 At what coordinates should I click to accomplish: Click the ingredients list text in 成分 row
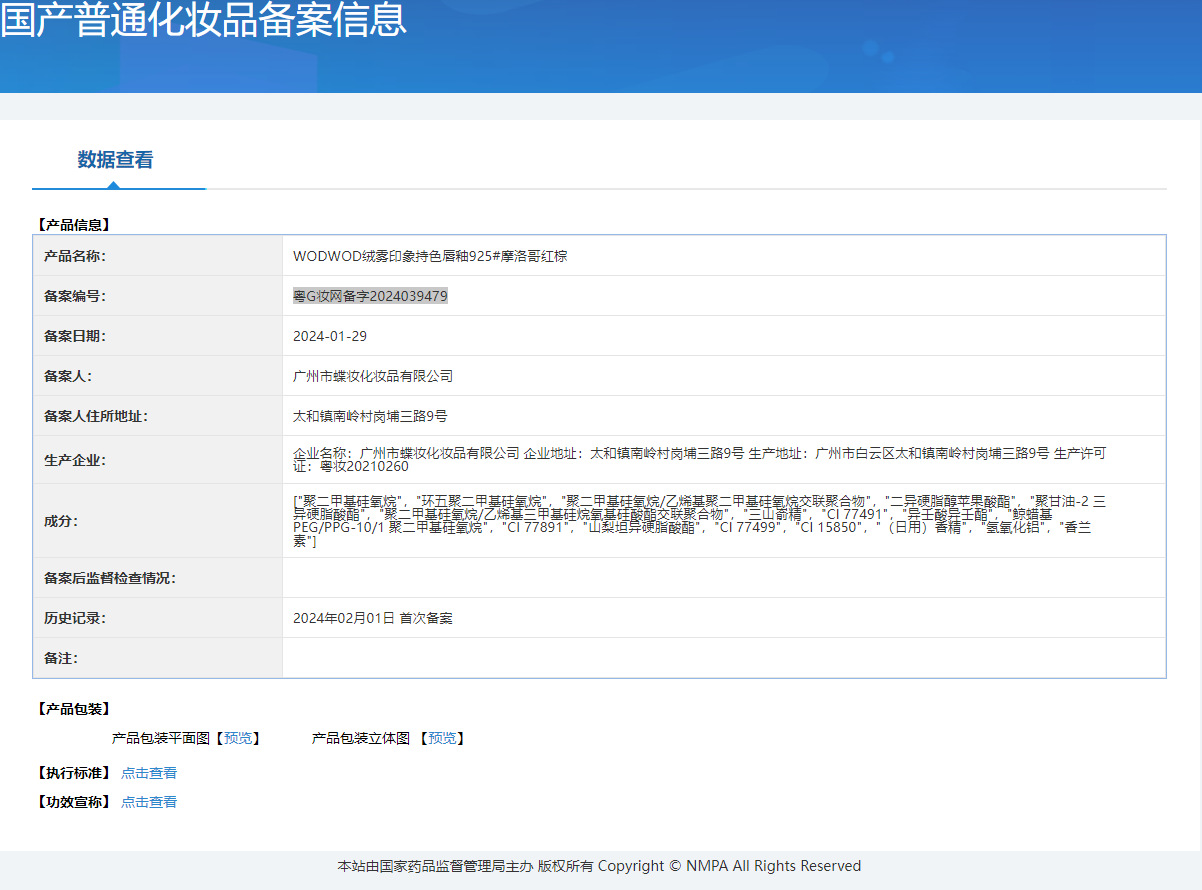699,520
